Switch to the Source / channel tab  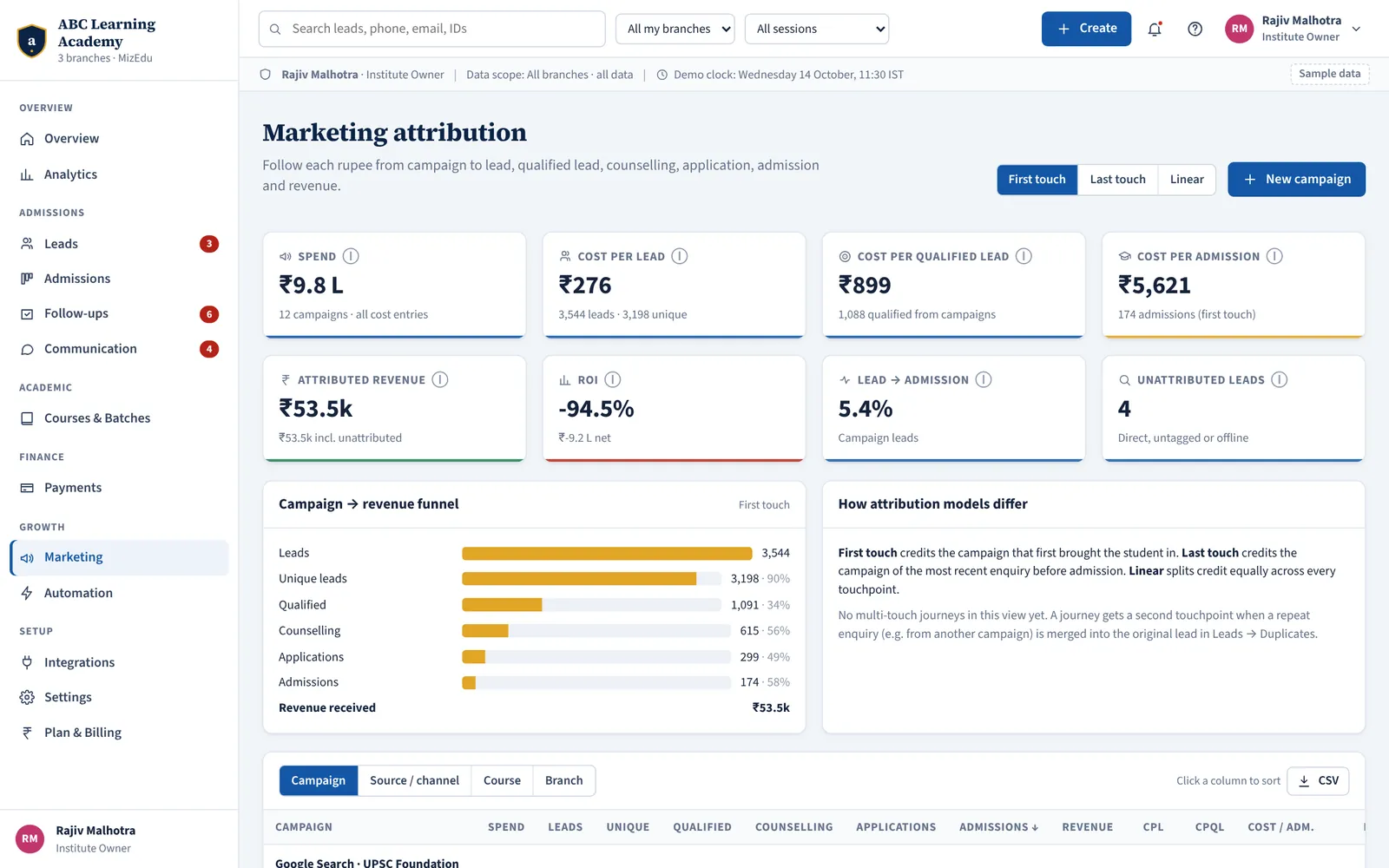414,780
